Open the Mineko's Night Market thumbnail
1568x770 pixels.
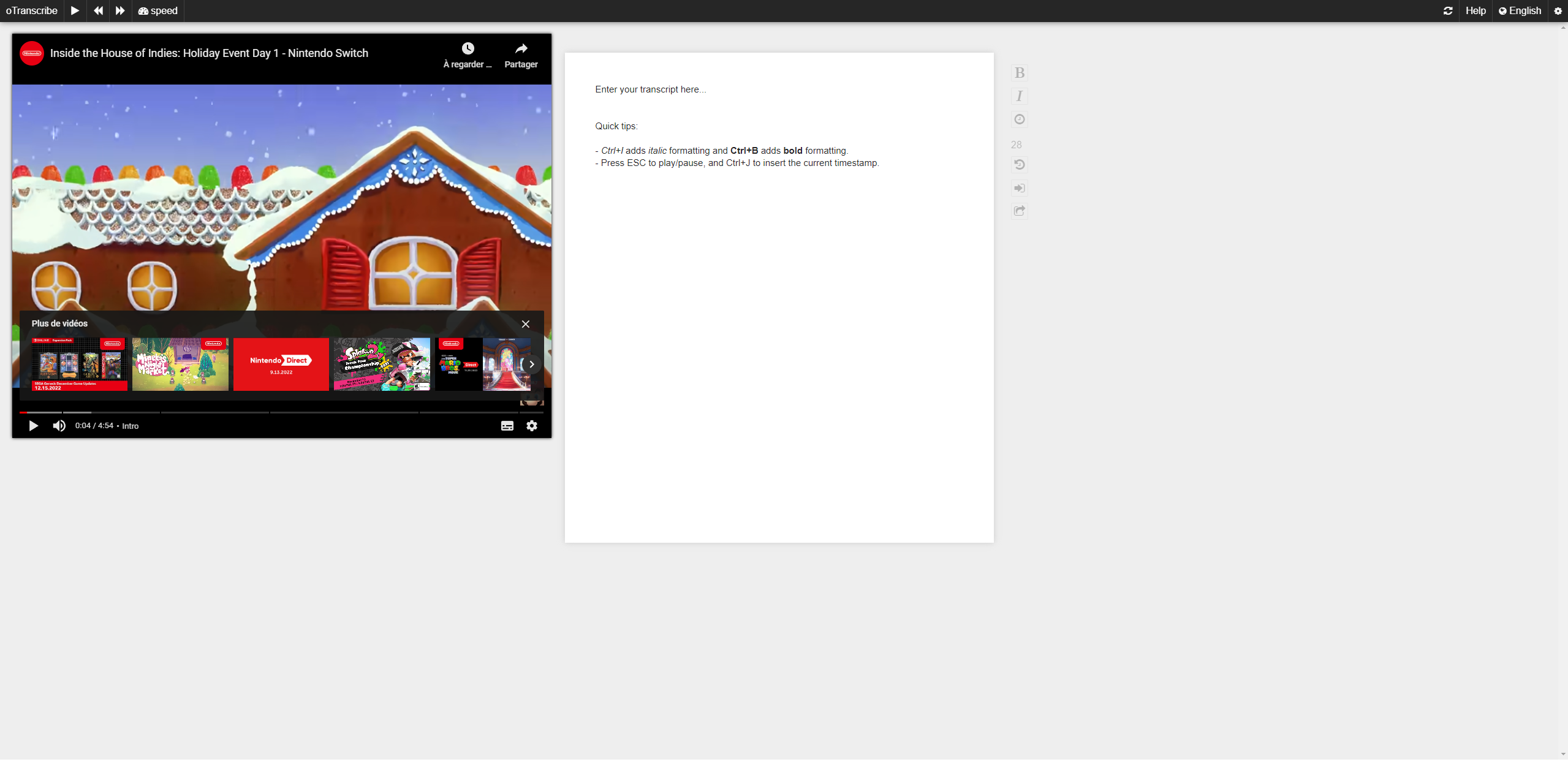[180, 364]
